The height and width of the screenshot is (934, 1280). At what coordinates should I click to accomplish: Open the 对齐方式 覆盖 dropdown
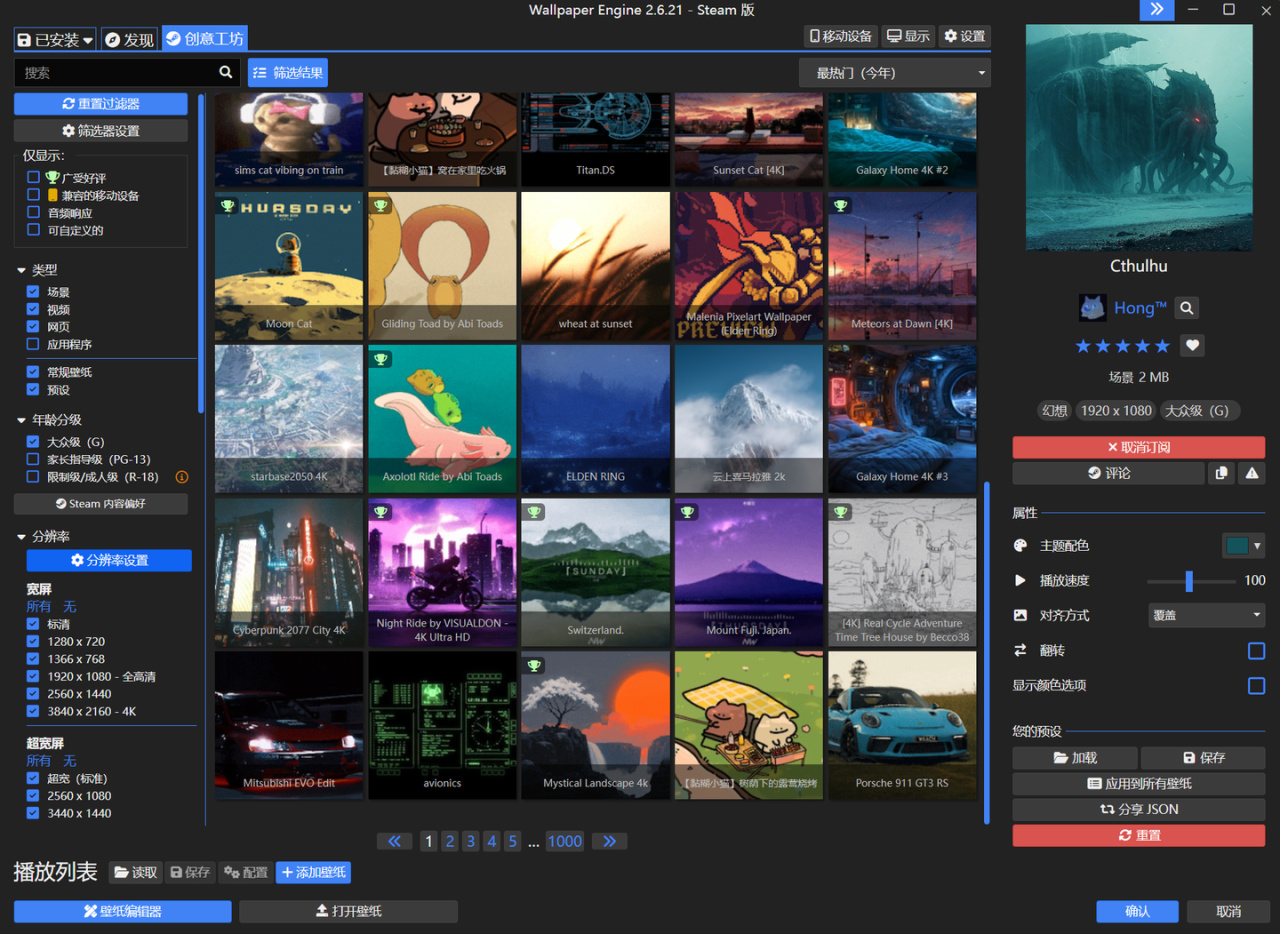1206,616
